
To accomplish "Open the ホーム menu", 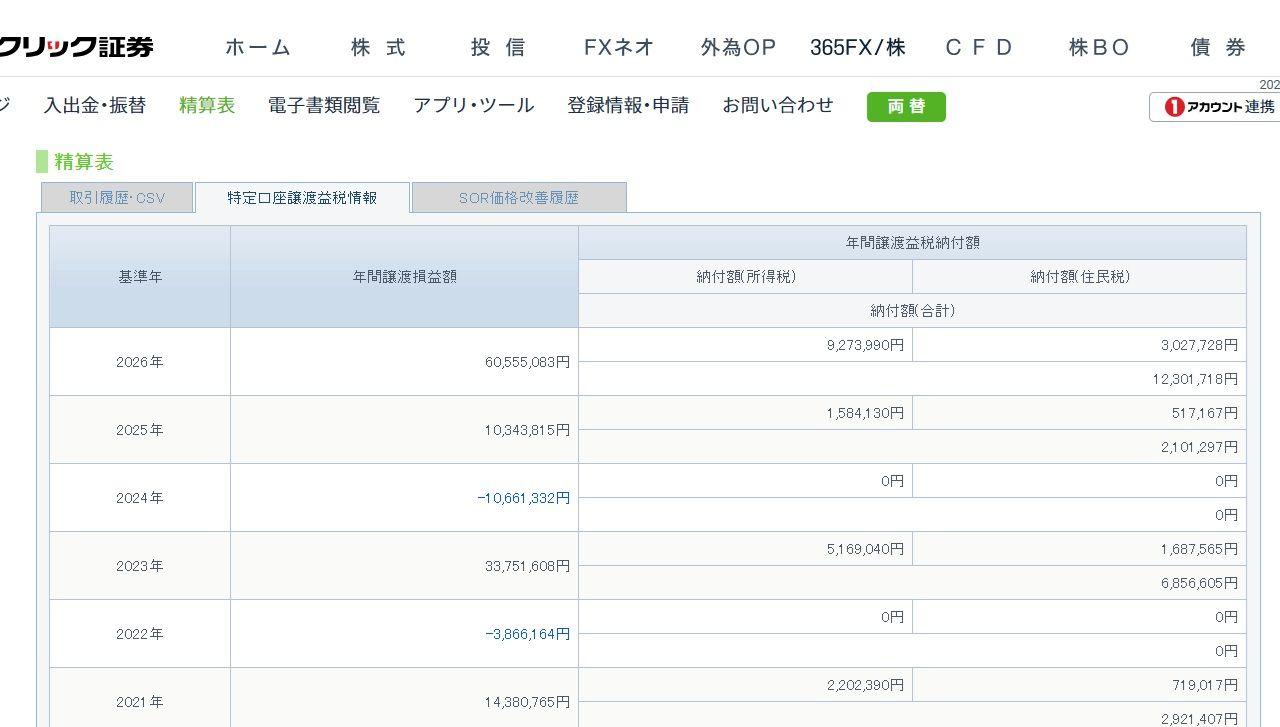I will click(x=258, y=47).
